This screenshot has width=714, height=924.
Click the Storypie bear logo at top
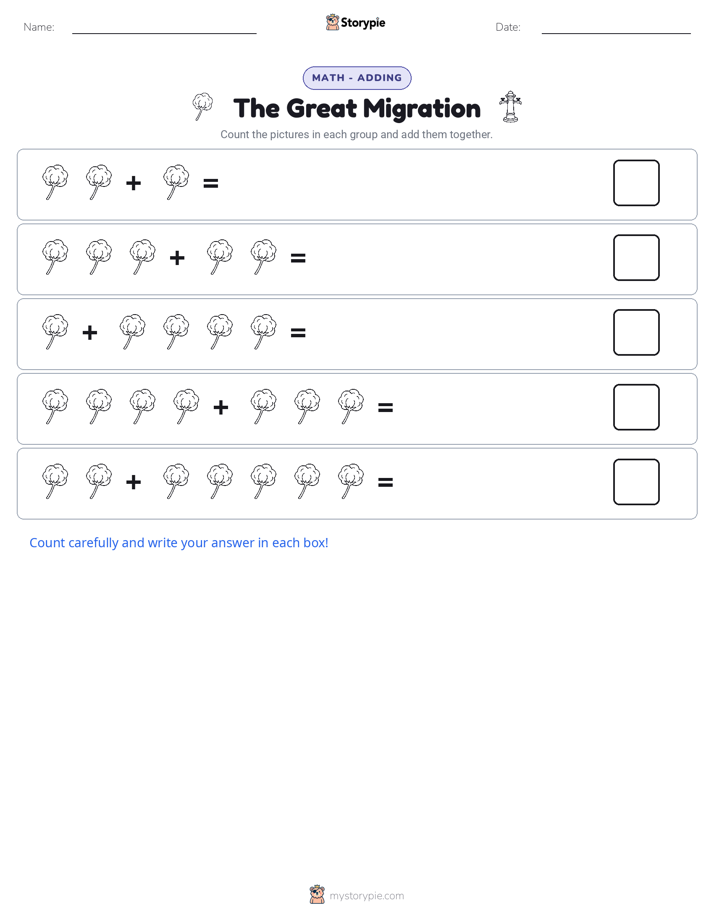coord(332,22)
